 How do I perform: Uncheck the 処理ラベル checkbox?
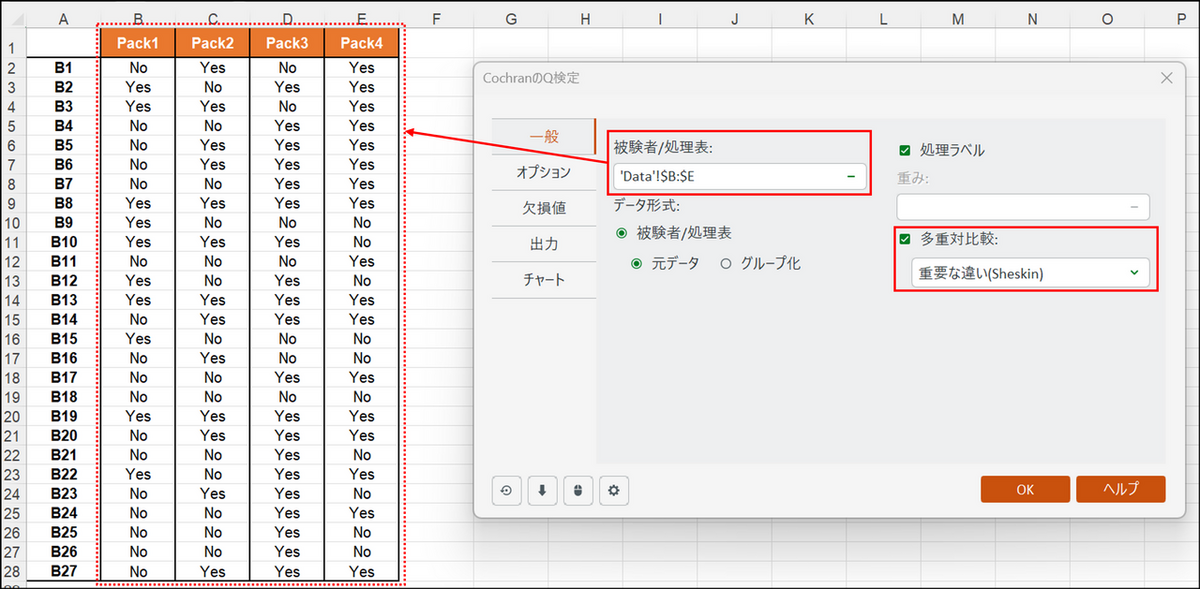tap(905, 150)
